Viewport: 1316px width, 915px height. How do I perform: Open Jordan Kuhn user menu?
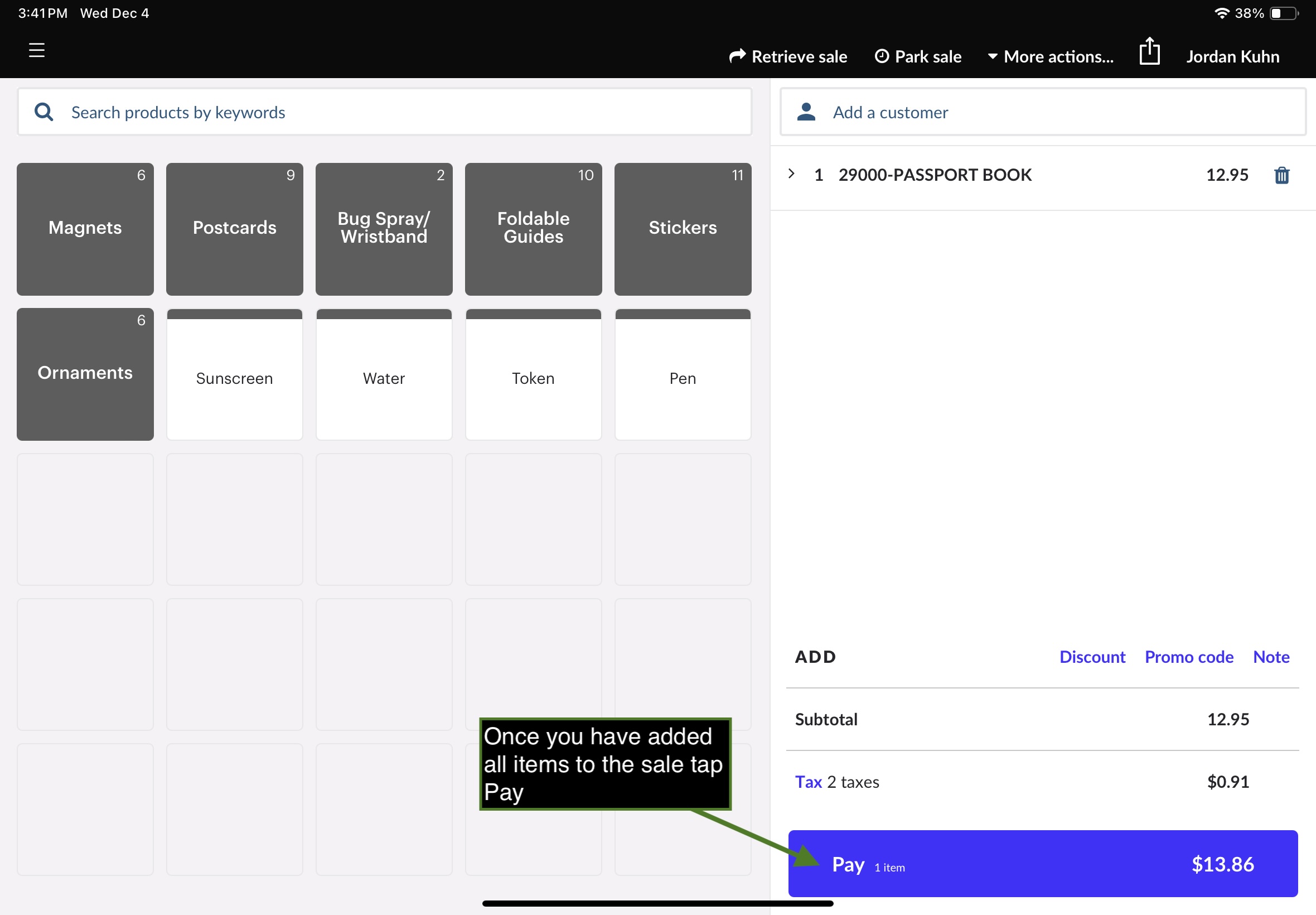1232,56
